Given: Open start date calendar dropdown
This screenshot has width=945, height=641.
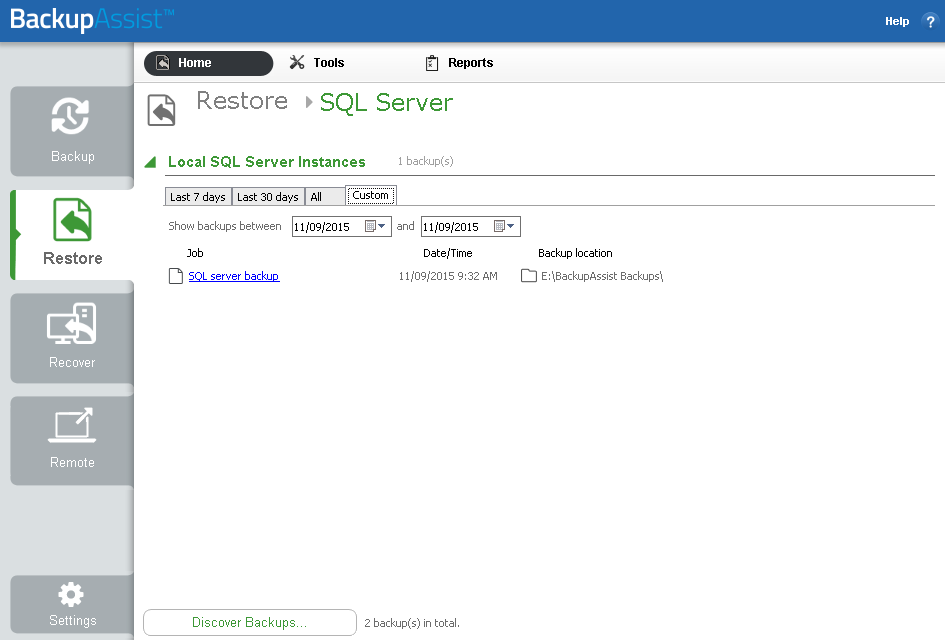Looking at the screenshot, I should click(375, 226).
